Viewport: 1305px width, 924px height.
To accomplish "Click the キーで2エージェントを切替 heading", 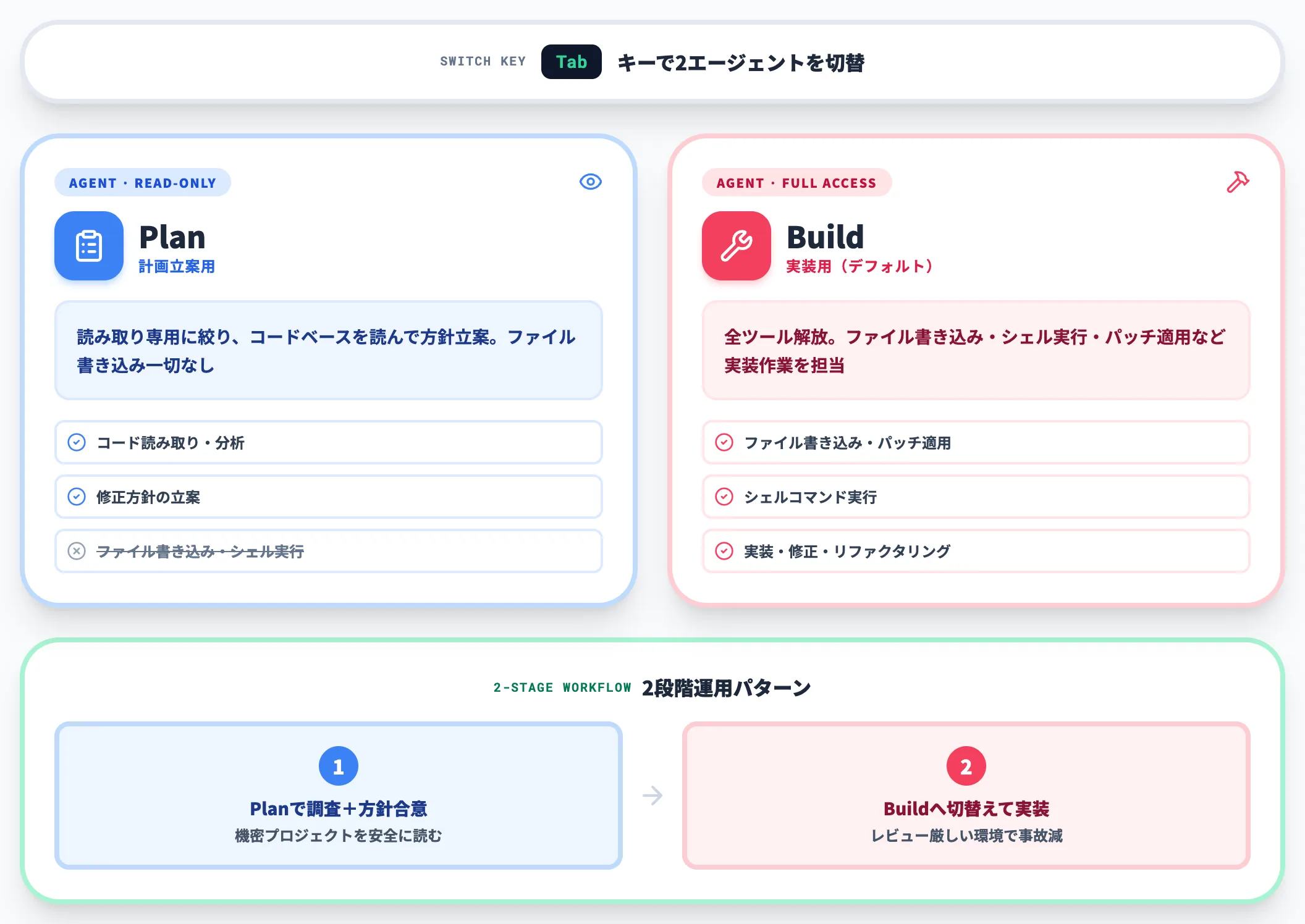I will [741, 62].
